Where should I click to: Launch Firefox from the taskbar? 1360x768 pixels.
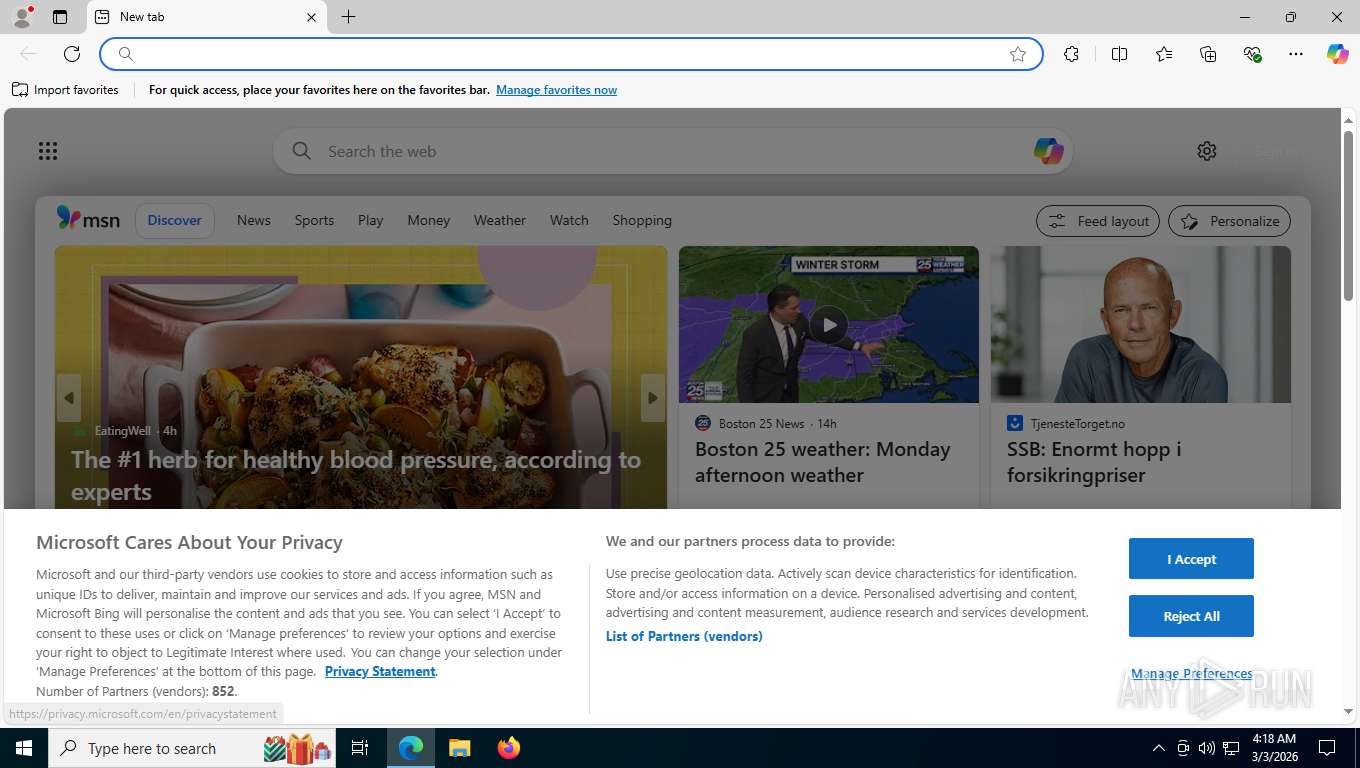point(508,748)
